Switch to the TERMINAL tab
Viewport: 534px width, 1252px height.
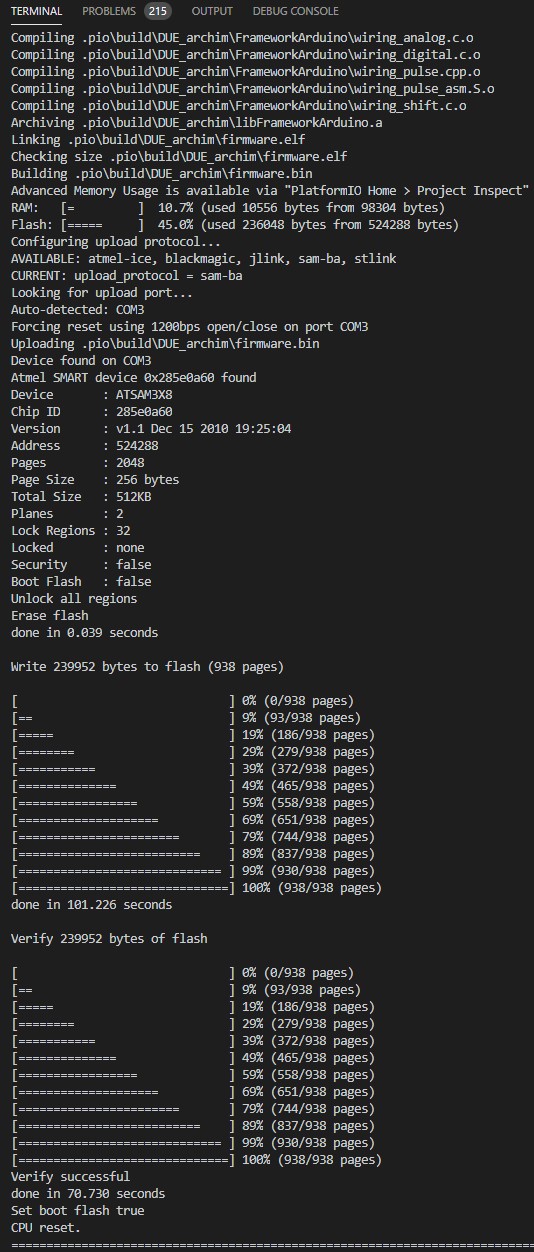pyautogui.click(x=36, y=11)
